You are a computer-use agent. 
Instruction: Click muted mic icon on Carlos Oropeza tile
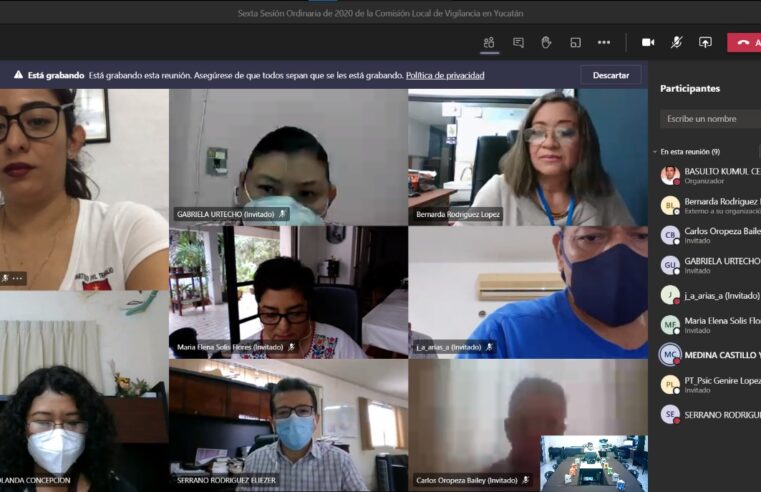tap(525, 480)
